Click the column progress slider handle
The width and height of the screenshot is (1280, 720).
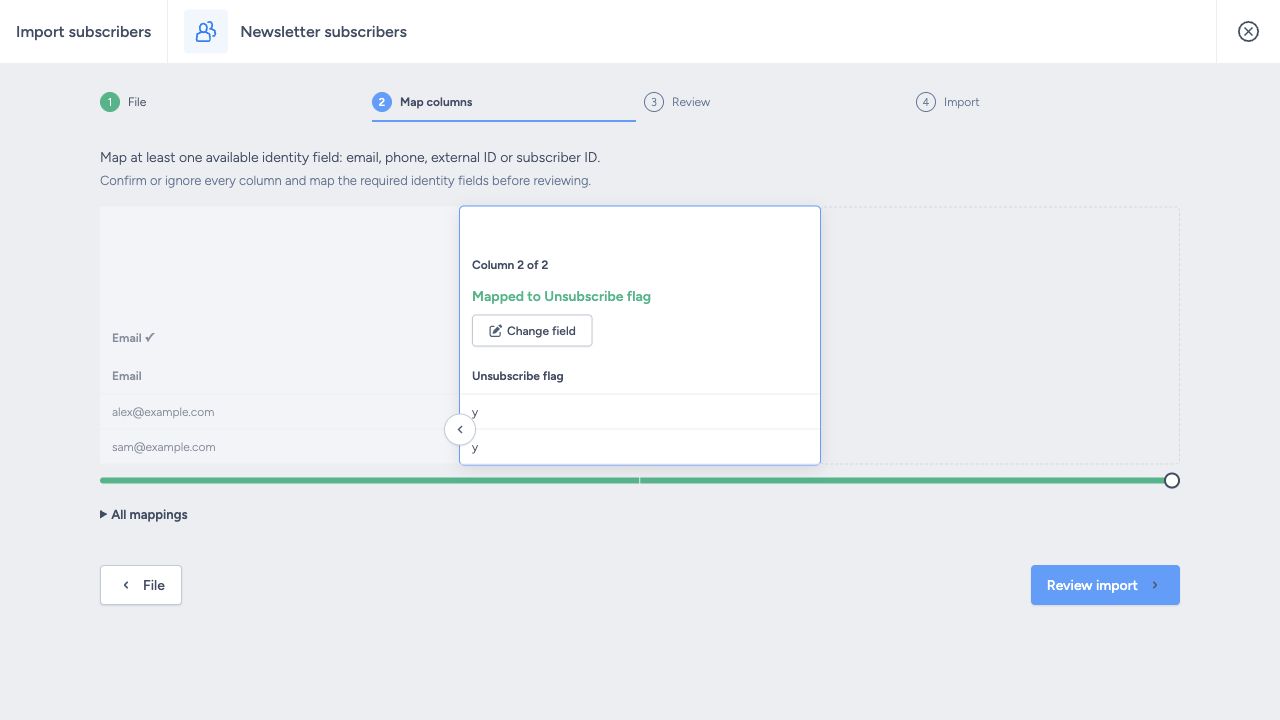1172,480
